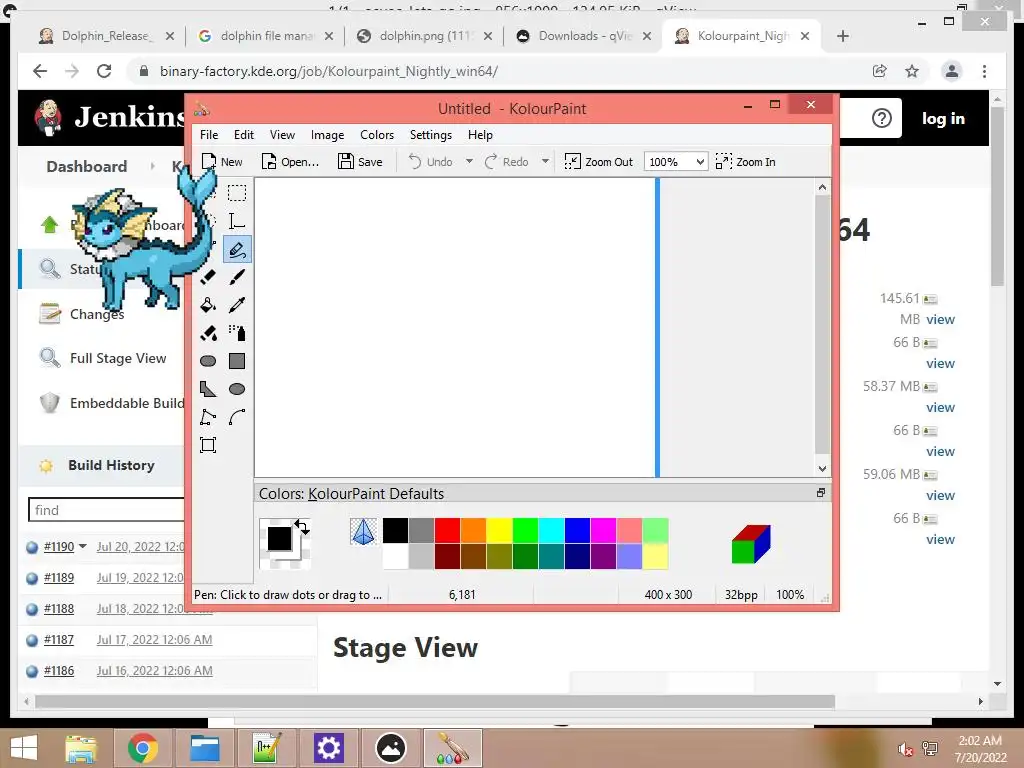Select the Curve tool
This screenshot has width=1024, height=768.
tap(236, 417)
